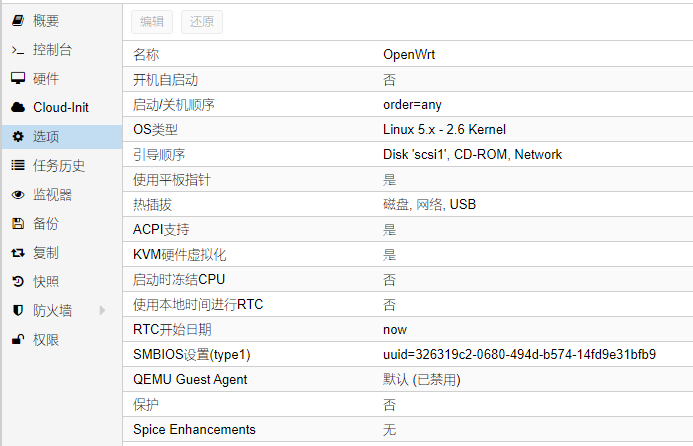
Task: Click the gear icon beside 选项
Action: click(x=18, y=137)
